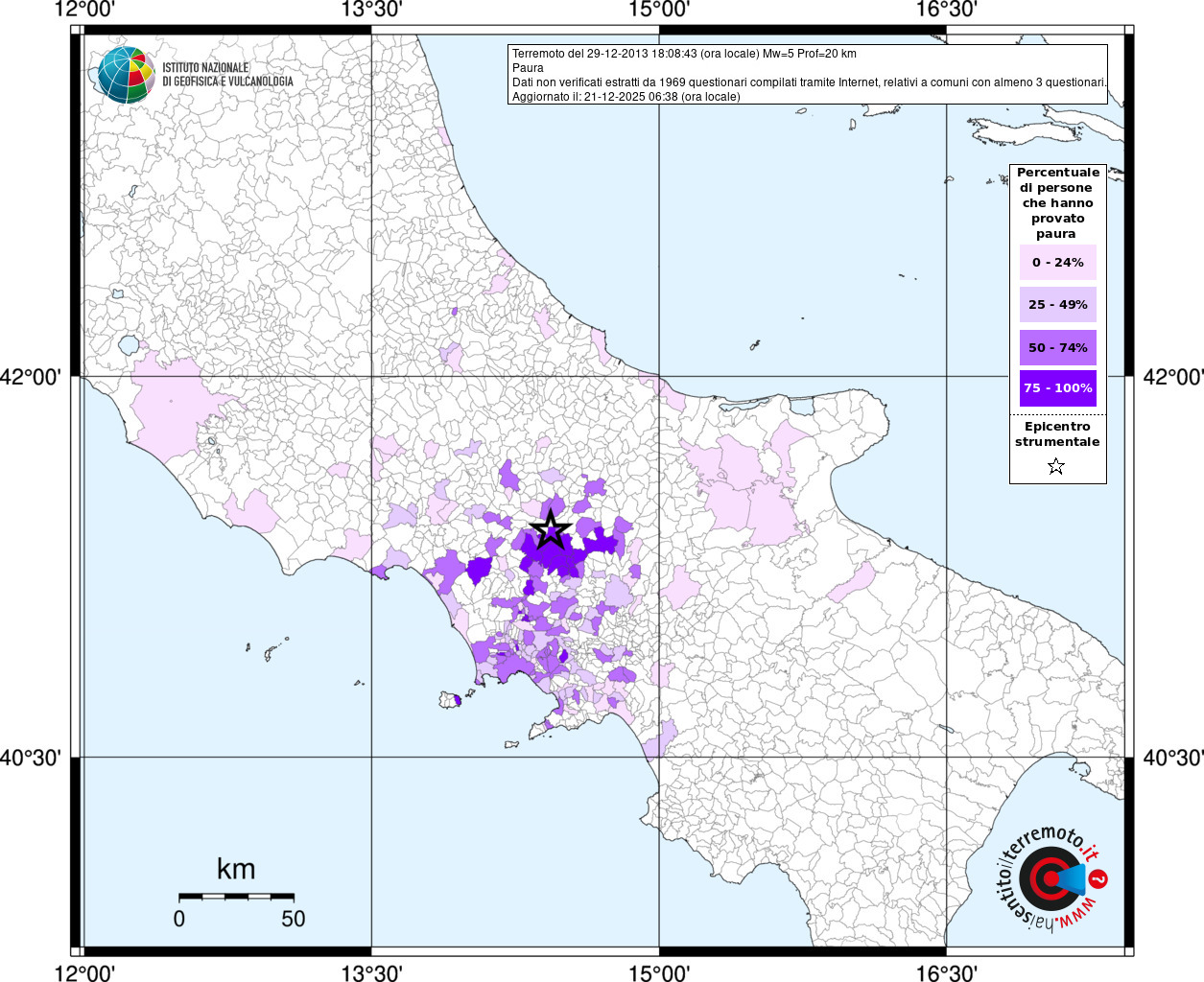Click the 15°00' label on top axis
The height and width of the screenshot is (982, 1204).
pyautogui.click(x=659, y=10)
